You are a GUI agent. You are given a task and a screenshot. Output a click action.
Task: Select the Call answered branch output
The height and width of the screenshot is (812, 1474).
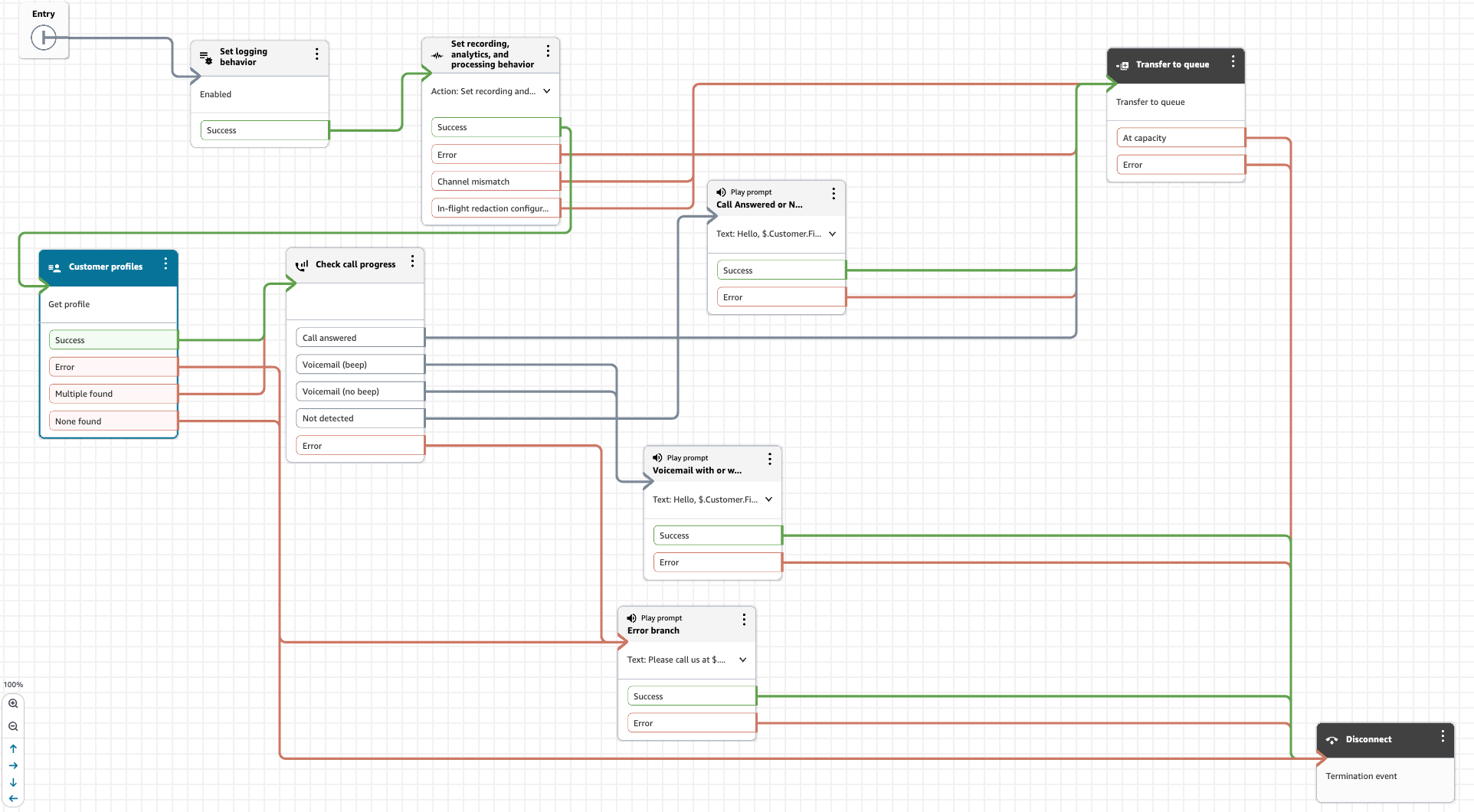[x=359, y=338]
